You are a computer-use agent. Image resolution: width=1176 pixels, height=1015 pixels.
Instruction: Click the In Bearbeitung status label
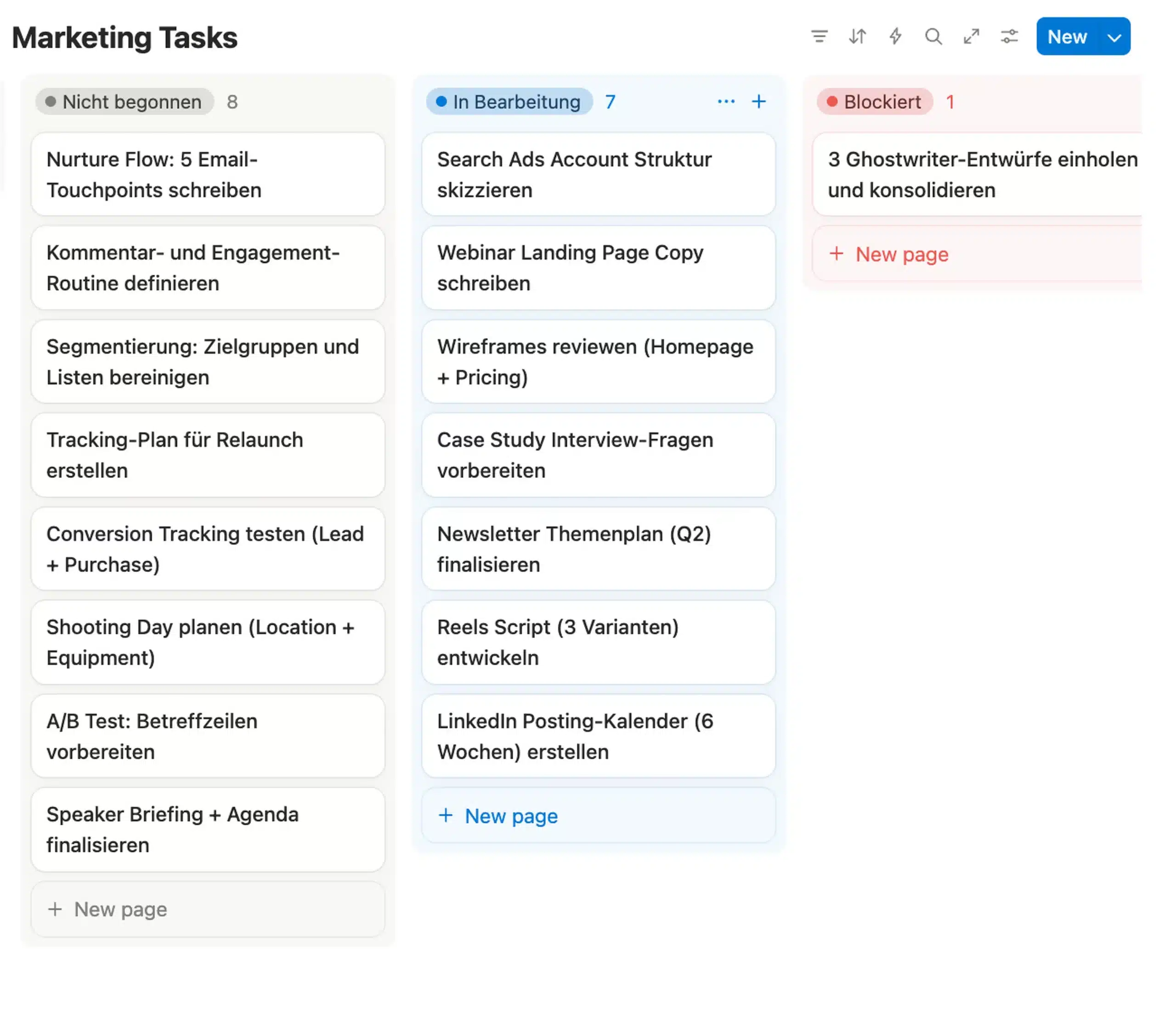[x=509, y=102]
